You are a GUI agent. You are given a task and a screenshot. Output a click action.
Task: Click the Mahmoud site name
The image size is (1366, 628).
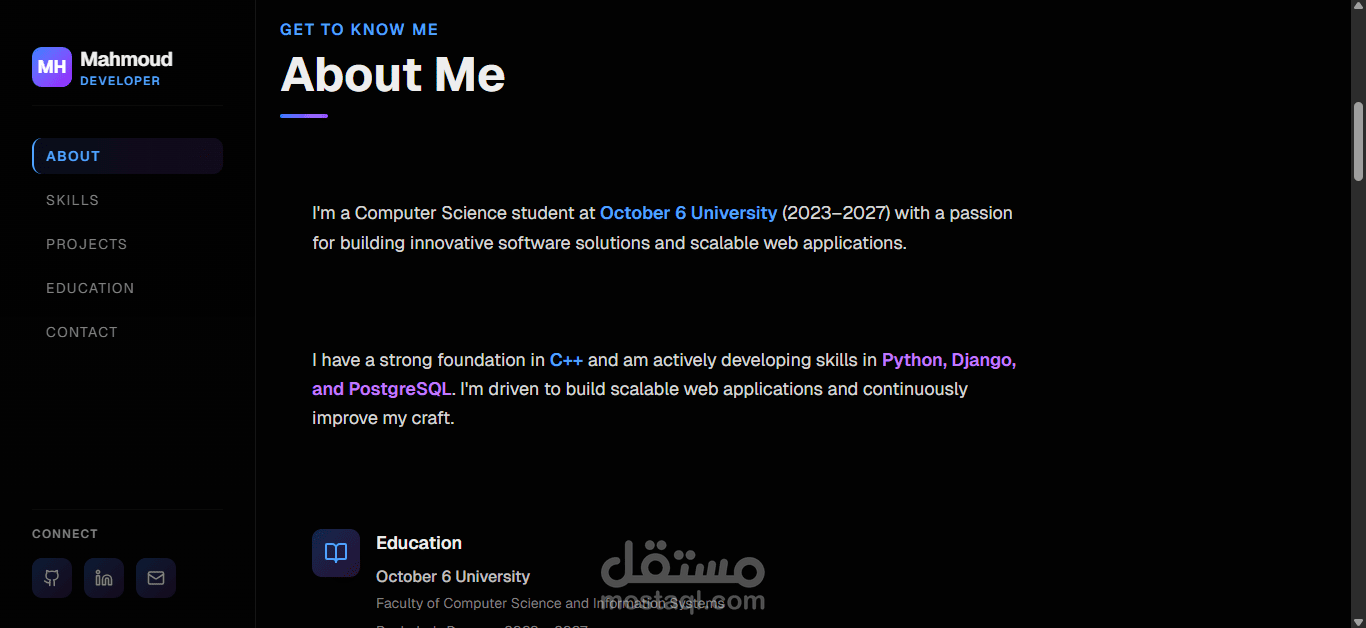126,59
